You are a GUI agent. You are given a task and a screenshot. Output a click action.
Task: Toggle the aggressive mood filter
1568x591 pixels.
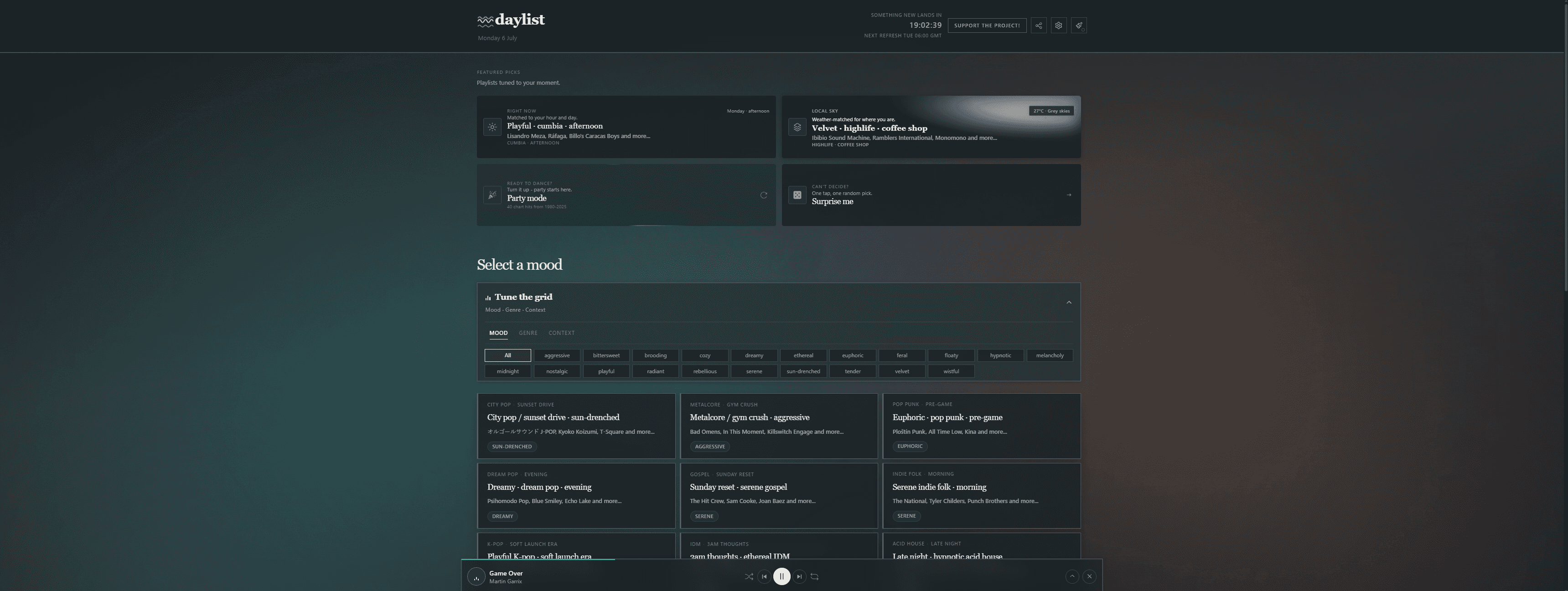pyautogui.click(x=557, y=356)
